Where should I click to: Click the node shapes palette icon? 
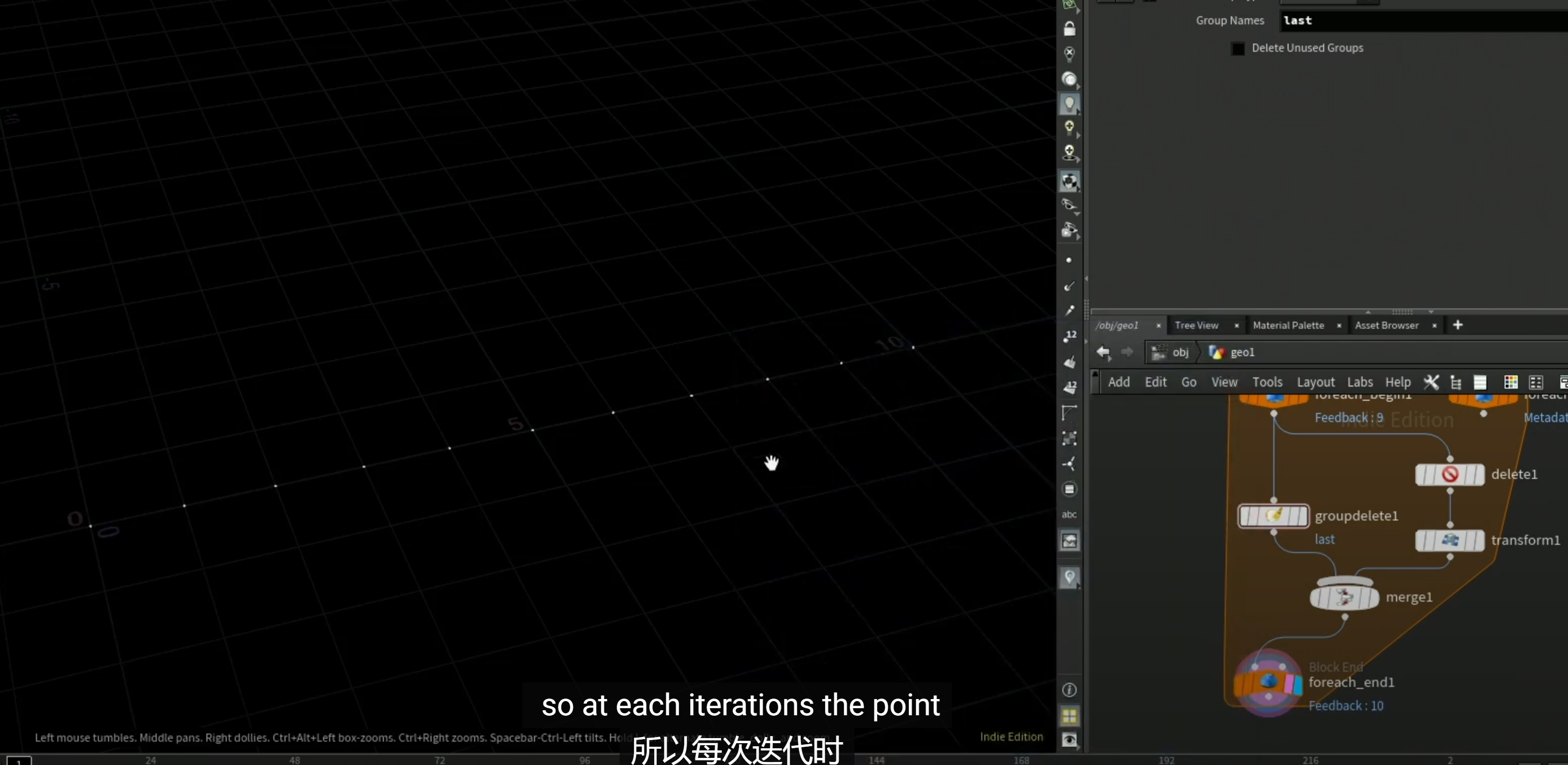[x=1536, y=382]
